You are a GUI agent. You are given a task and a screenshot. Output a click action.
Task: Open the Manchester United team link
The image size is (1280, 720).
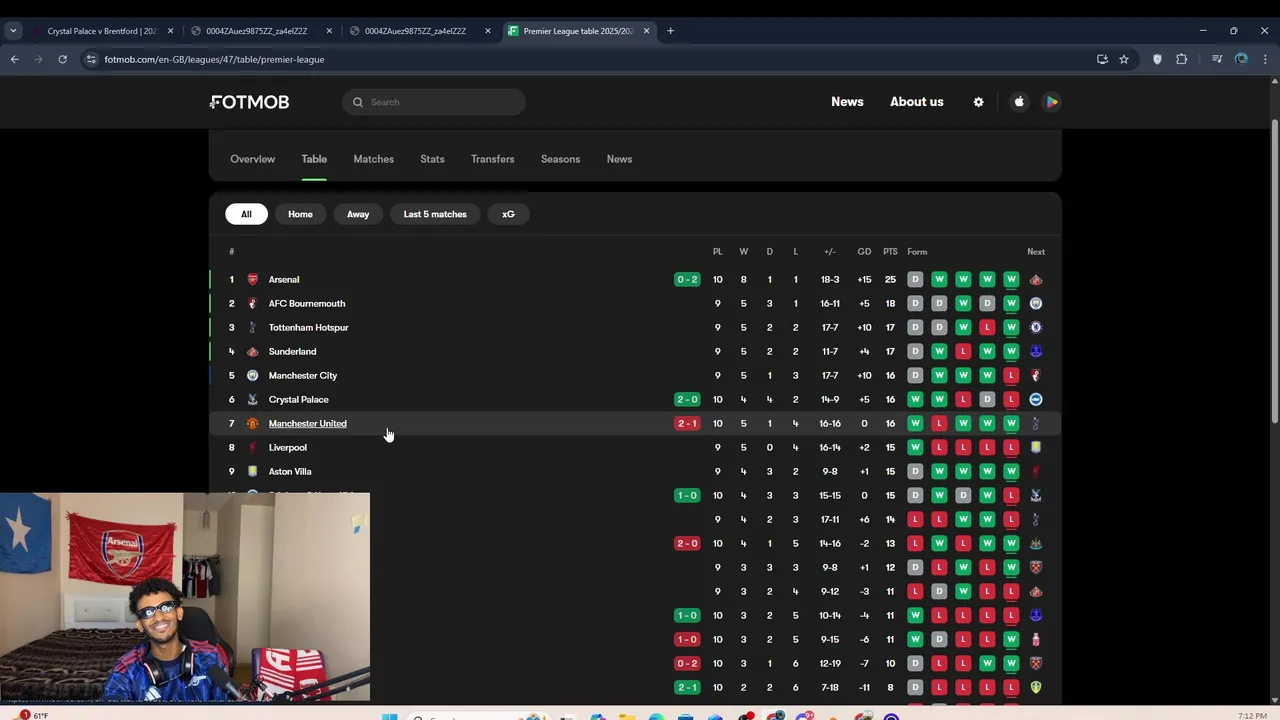307,424
